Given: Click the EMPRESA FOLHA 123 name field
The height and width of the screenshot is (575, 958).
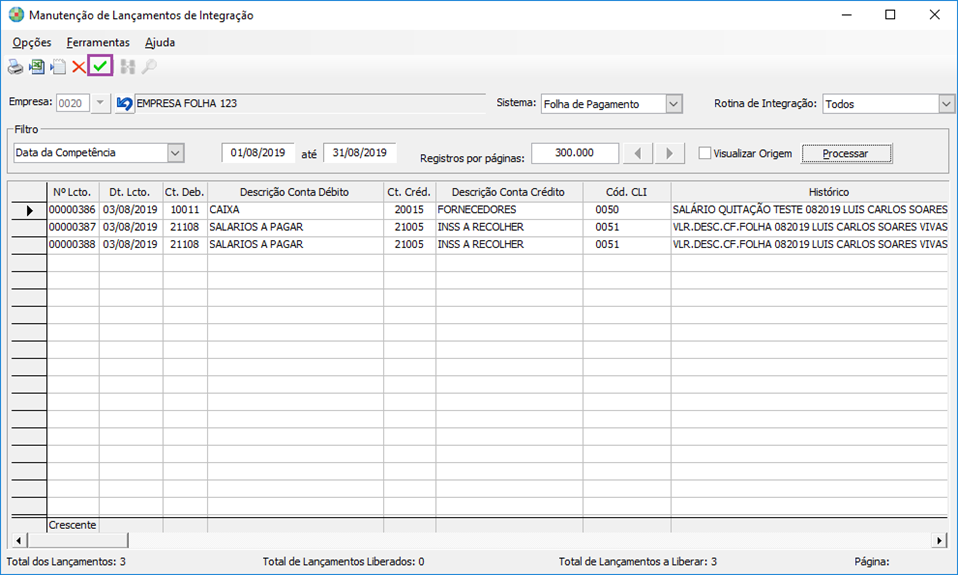Looking at the screenshot, I should (x=309, y=103).
